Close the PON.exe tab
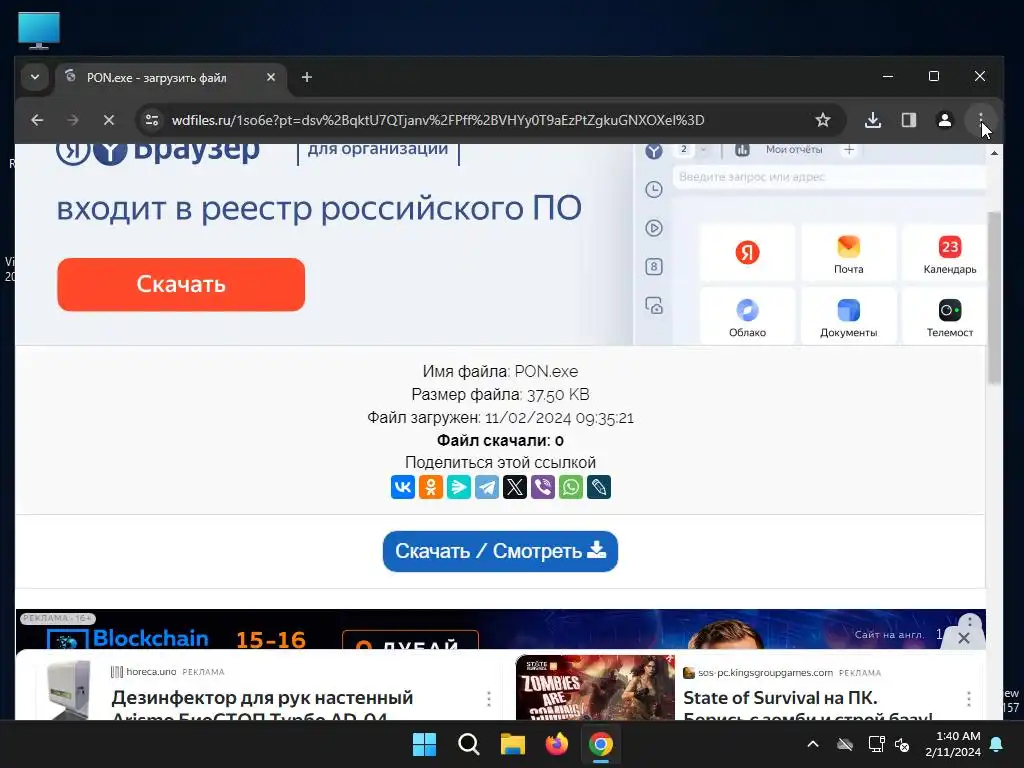This screenshot has width=1024, height=768. click(x=270, y=78)
